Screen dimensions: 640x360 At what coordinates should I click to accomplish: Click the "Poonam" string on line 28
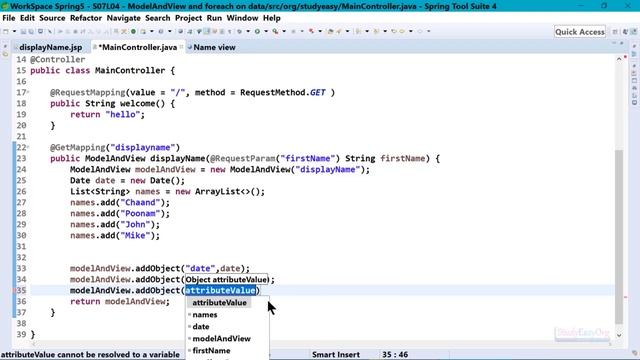point(140,213)
